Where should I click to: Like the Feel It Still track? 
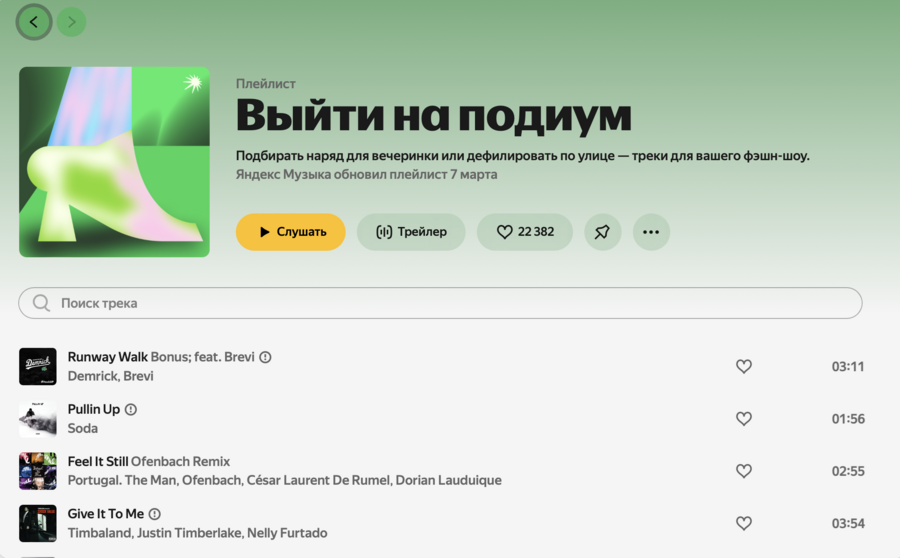pyautogui.click(x=744, y=471)
